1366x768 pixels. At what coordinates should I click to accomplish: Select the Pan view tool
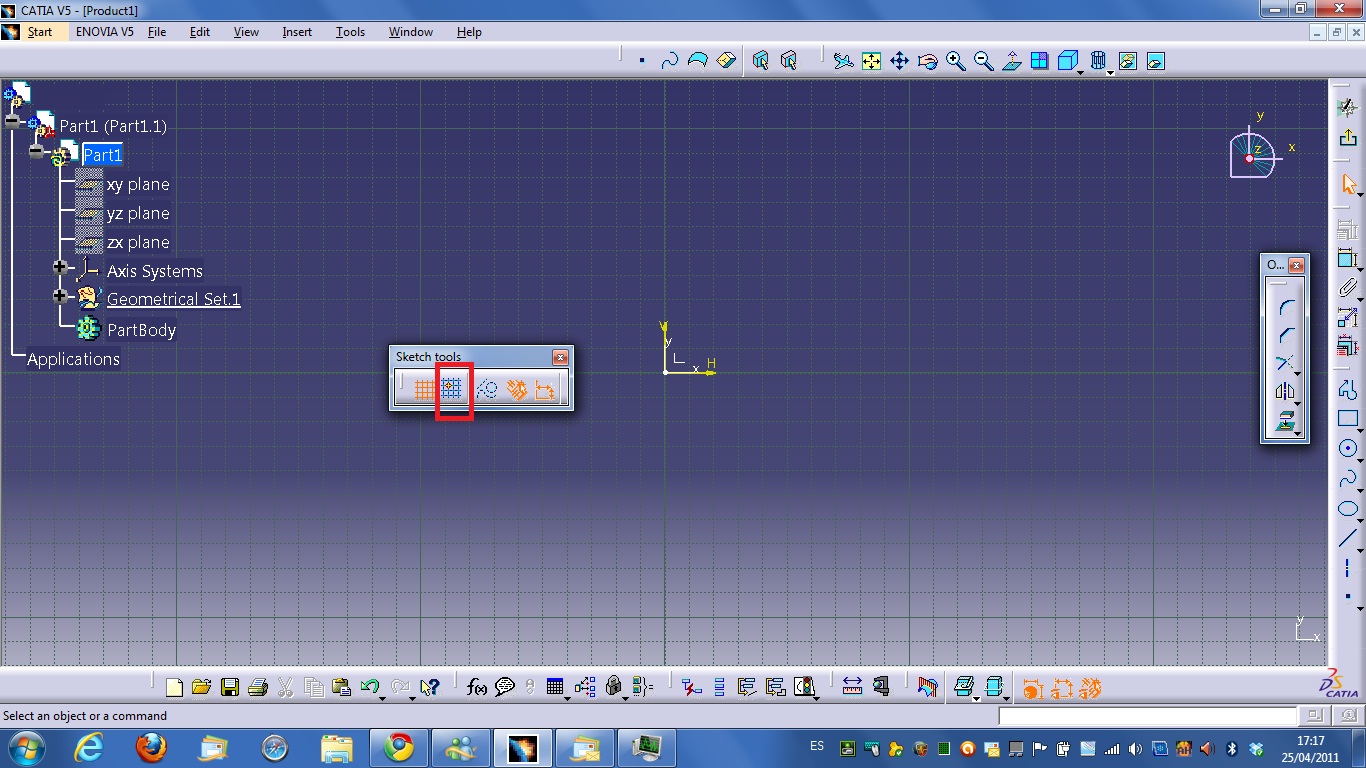point(900,61)
